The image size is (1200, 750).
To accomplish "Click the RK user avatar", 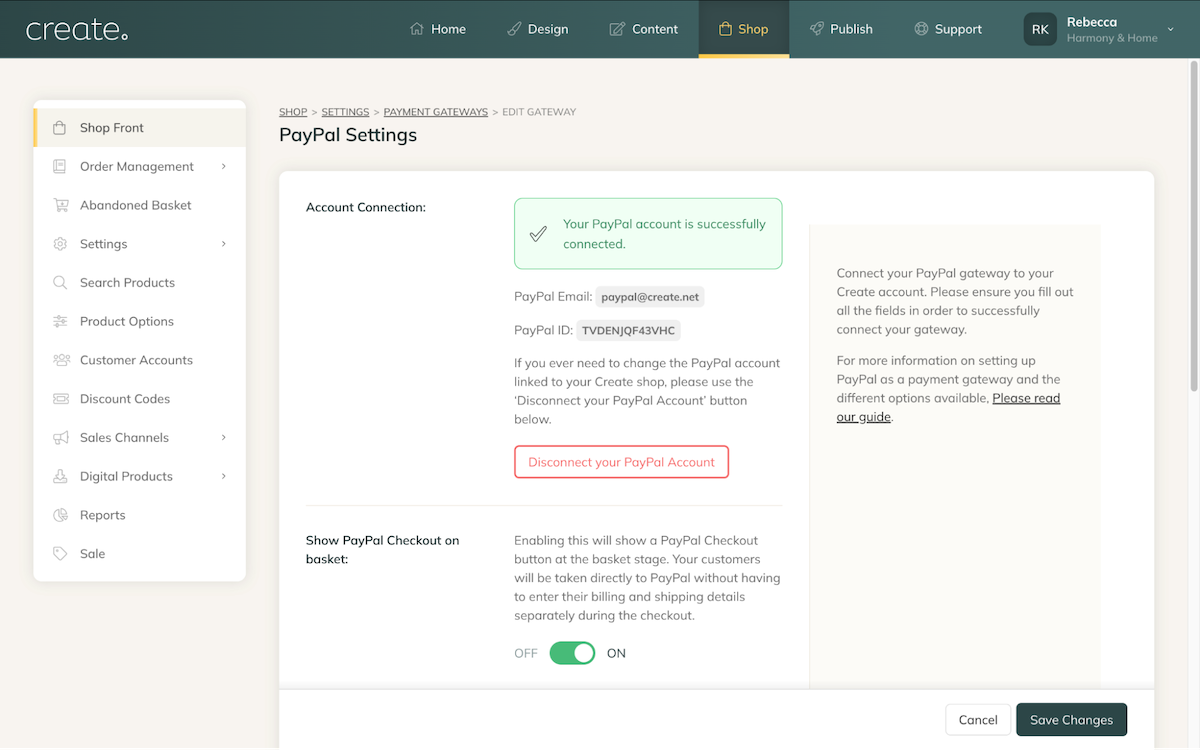I will (x=1040, y=29).
